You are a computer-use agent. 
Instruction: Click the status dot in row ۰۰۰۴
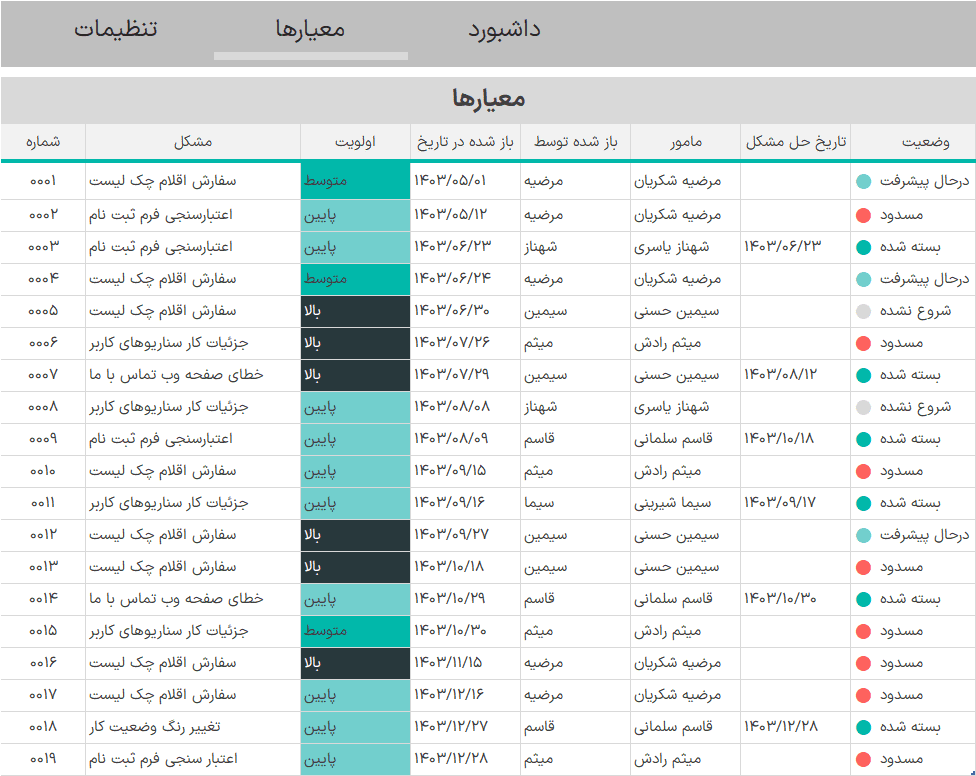[x=863, y=279]
